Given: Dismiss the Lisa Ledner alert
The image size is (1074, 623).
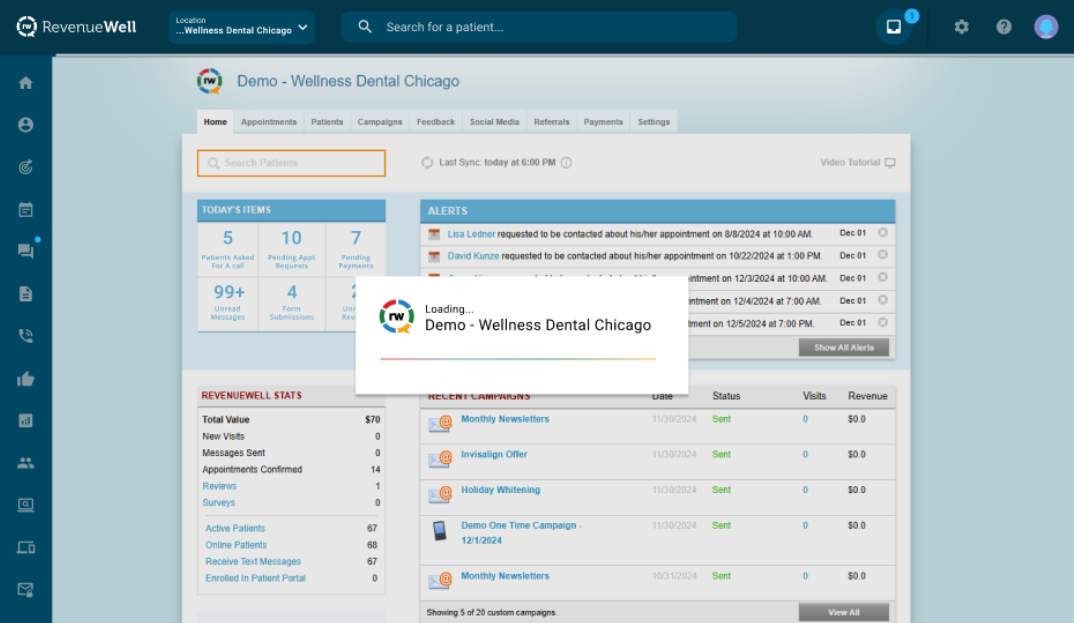Looking at the screenshot, I should click(x=883, y=233).
